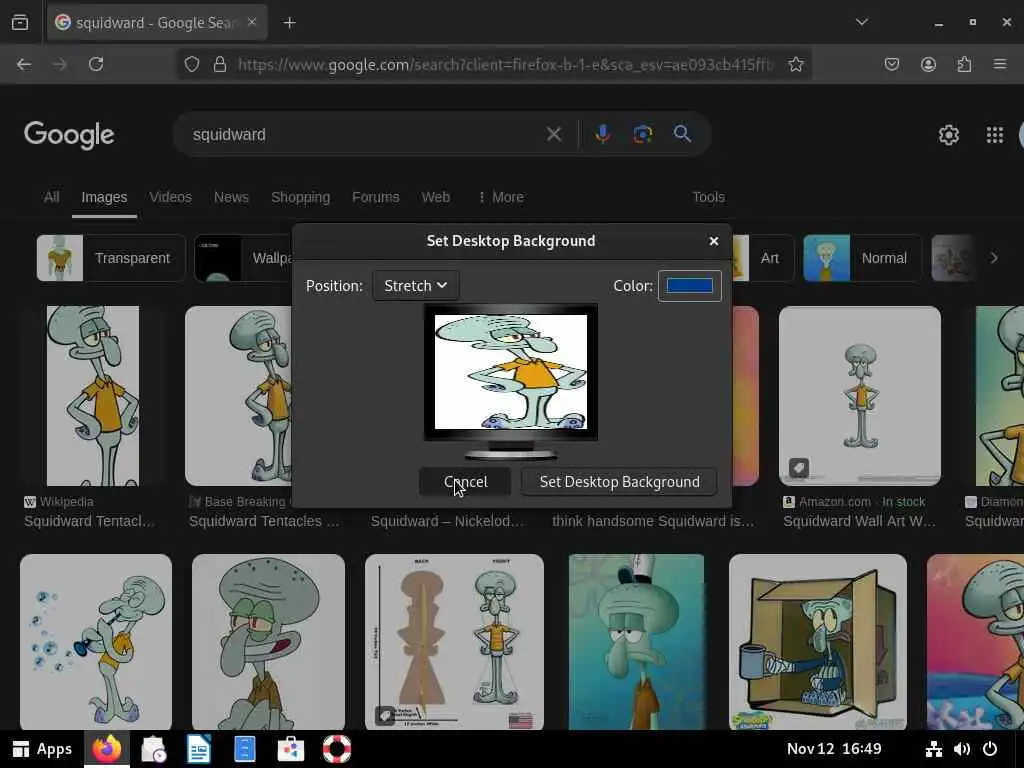This screenshot has height=768, width=1024.
Task: Go back to previous page
Action: coord(24,64)
